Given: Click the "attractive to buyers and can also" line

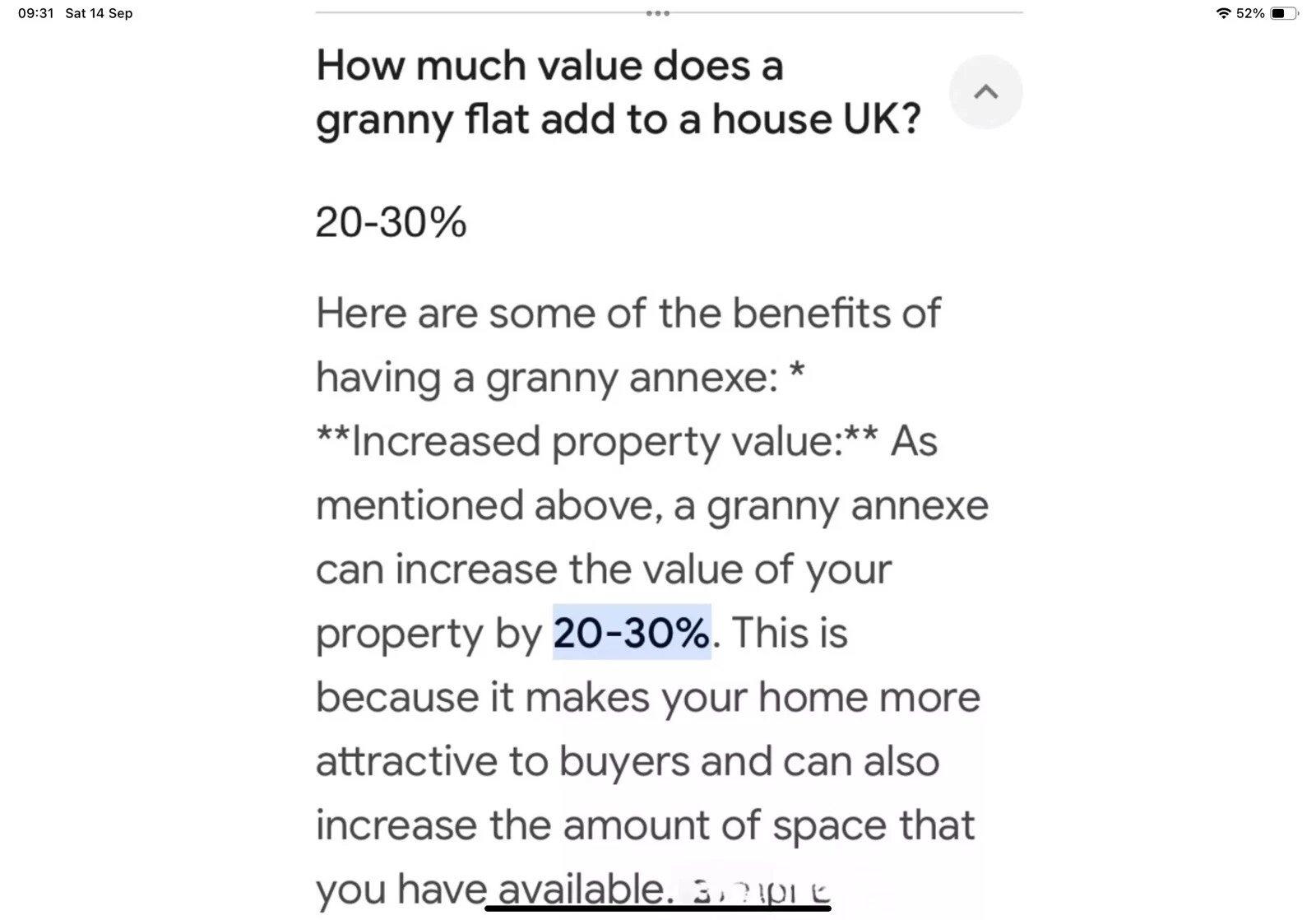Looking at the screenshot, I should point(628,761).
